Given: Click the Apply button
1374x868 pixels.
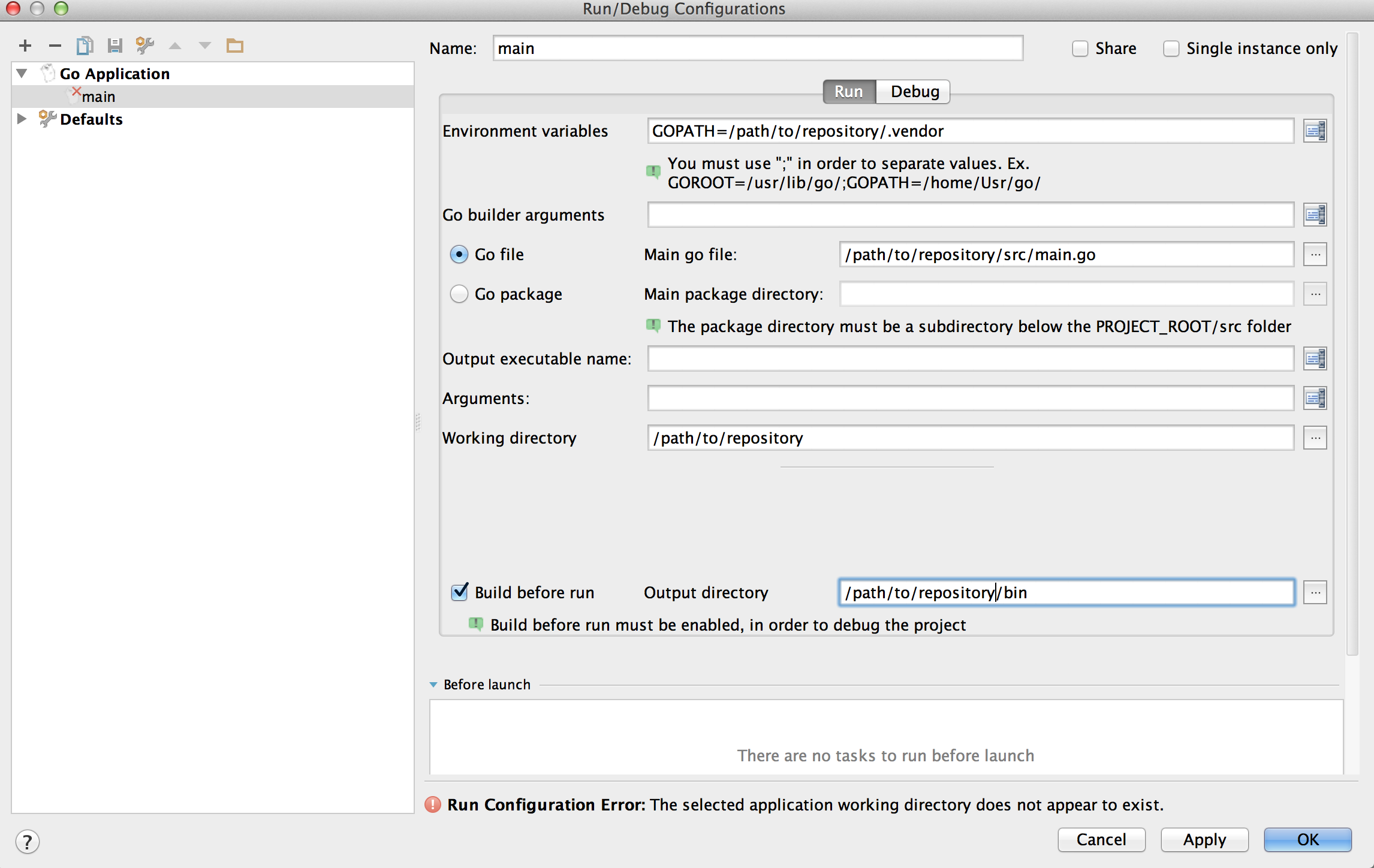Looking at the screenshot, I should point(1204,839).
